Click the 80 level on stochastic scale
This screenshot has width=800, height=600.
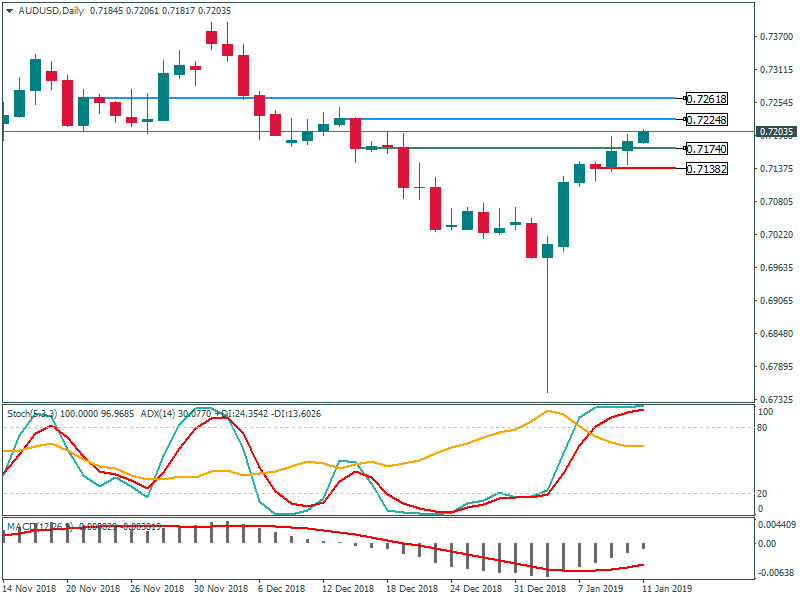point(762,428)
